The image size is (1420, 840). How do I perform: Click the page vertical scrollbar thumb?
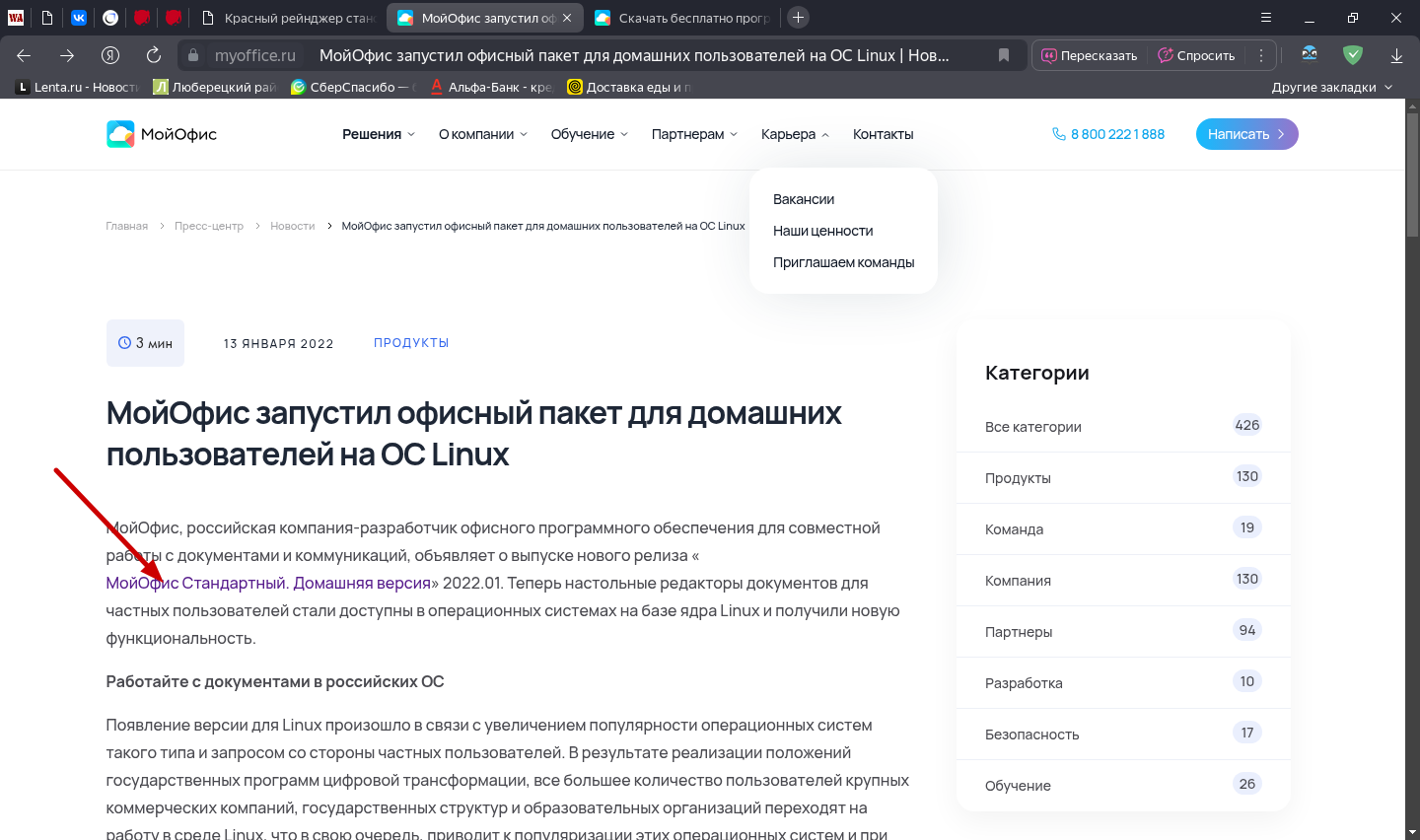point(1412,174)
